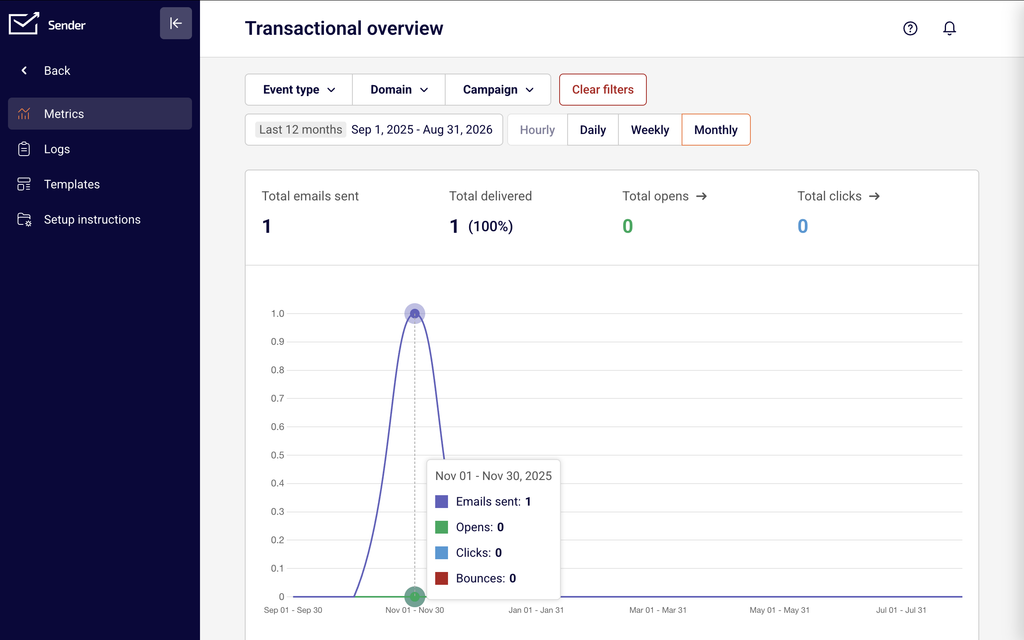
Task: Select the Monthly interval
Action: tap(716, 129)
